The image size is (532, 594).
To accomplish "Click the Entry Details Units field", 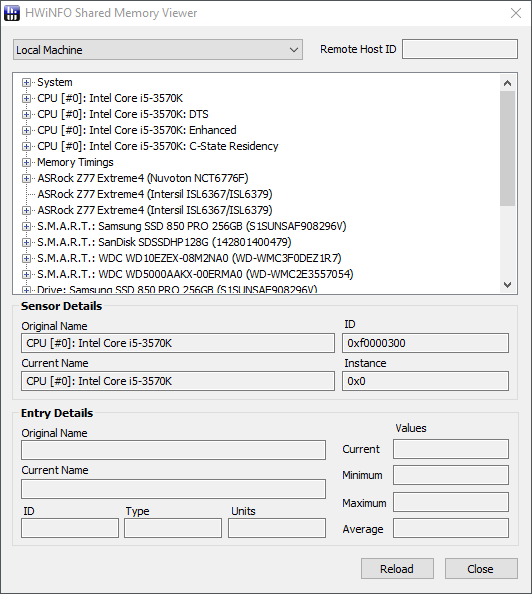I will tap(277, 528).
